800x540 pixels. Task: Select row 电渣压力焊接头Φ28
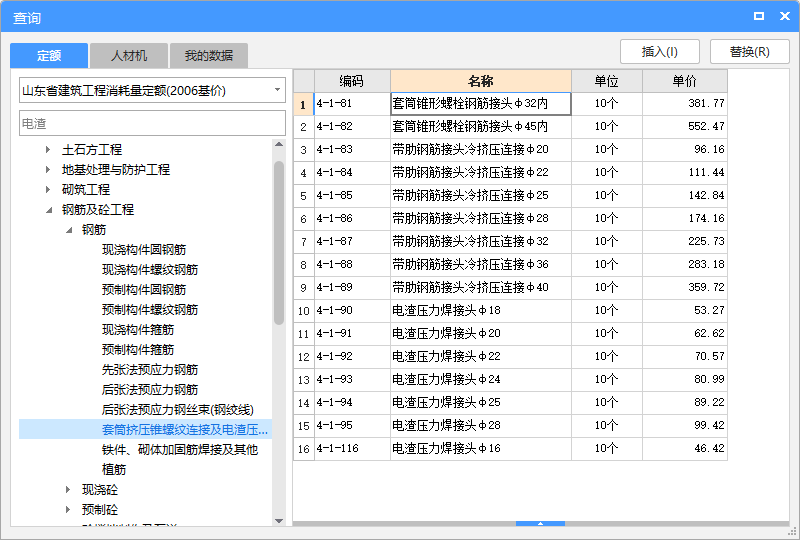[481, 425]
